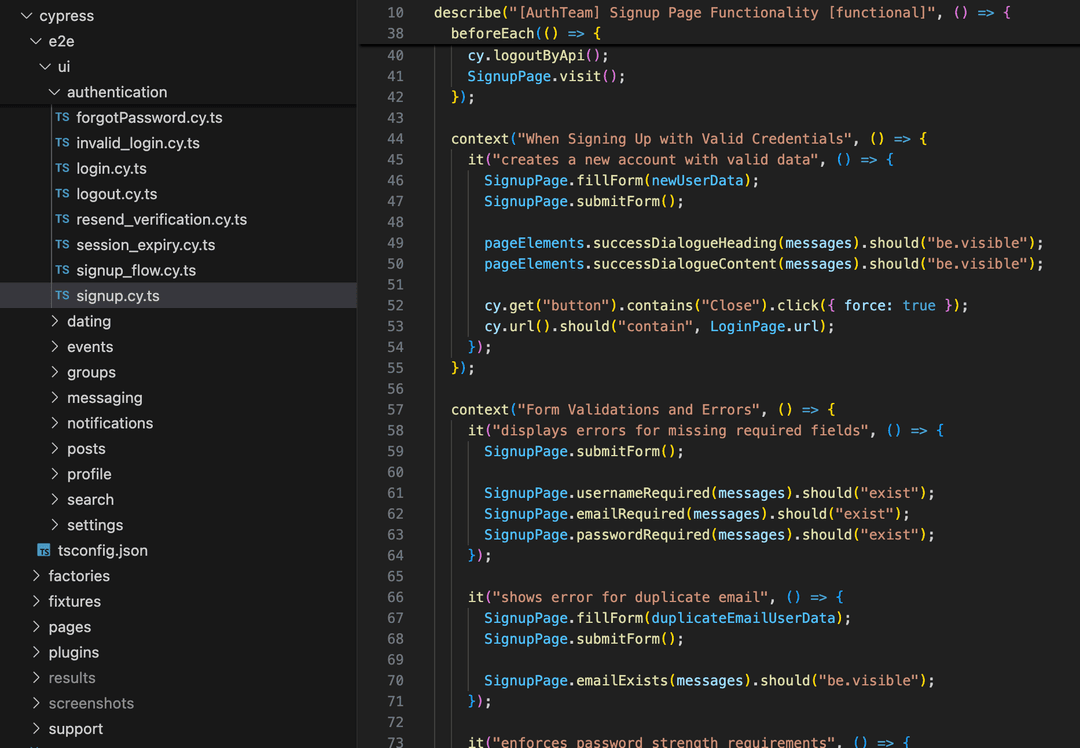The height and width of the screenshot is (748, 1080).
Task: Expand the dating folder chevron
Action: point(54,321)
